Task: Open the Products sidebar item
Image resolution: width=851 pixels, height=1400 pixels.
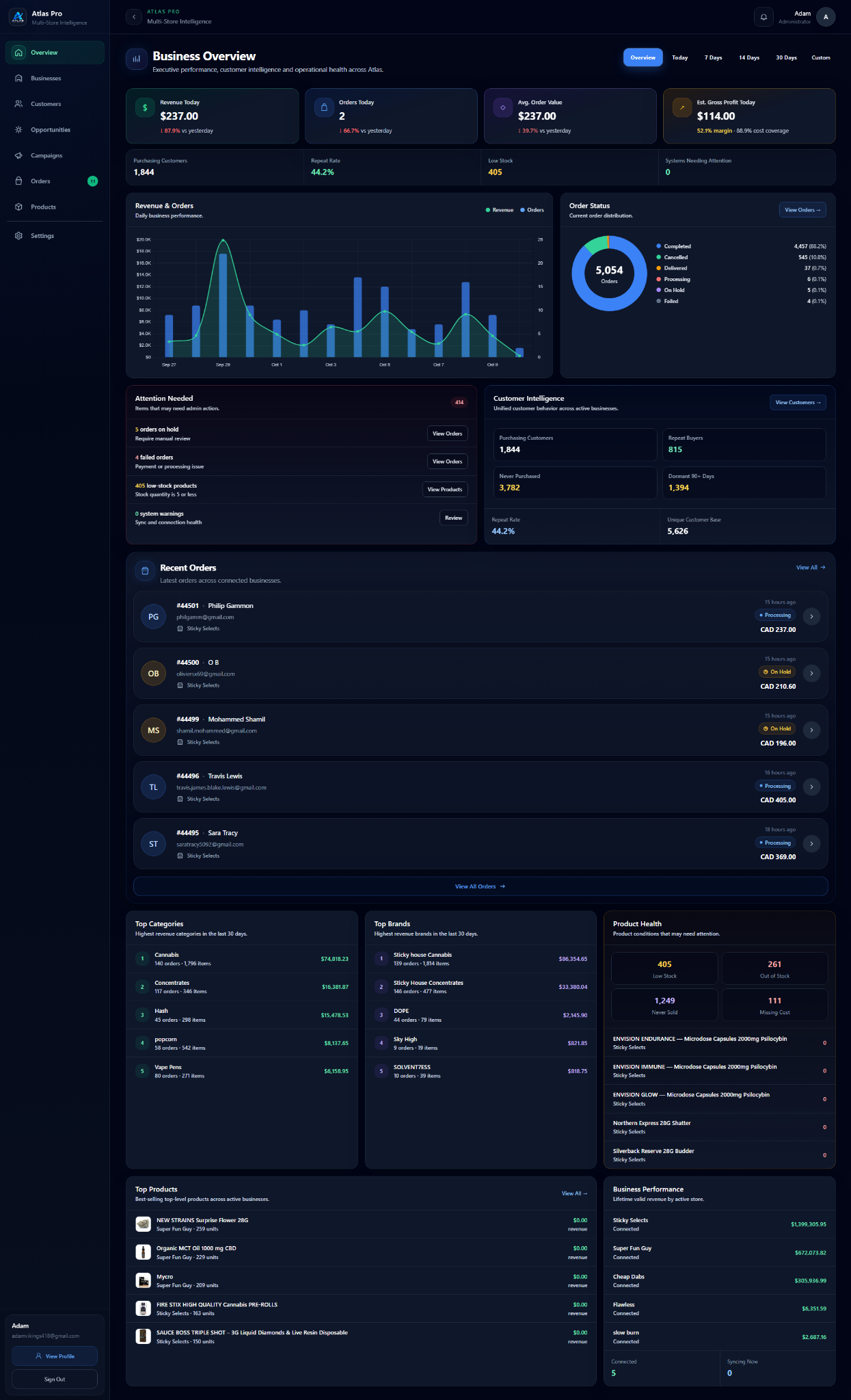Action: tap(55, 207)
